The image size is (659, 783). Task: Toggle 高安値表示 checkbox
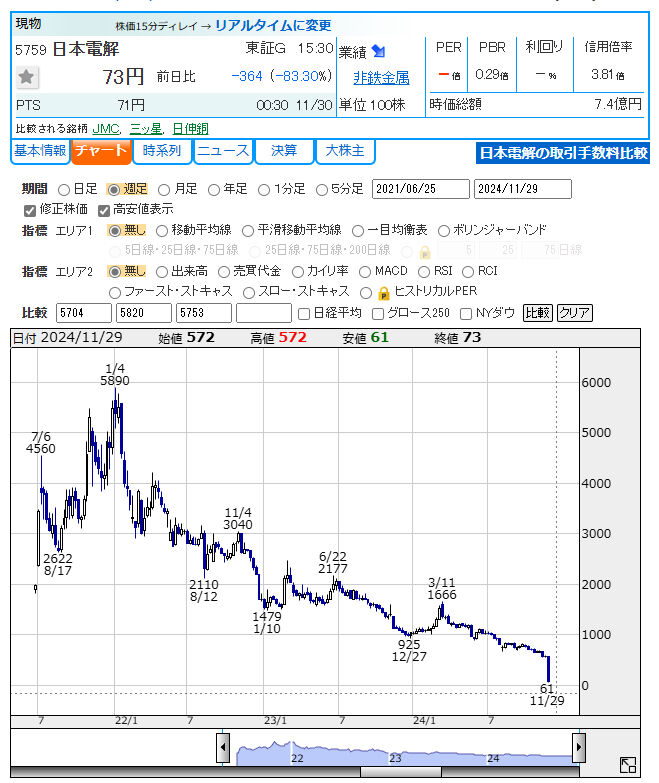point(103,210)
